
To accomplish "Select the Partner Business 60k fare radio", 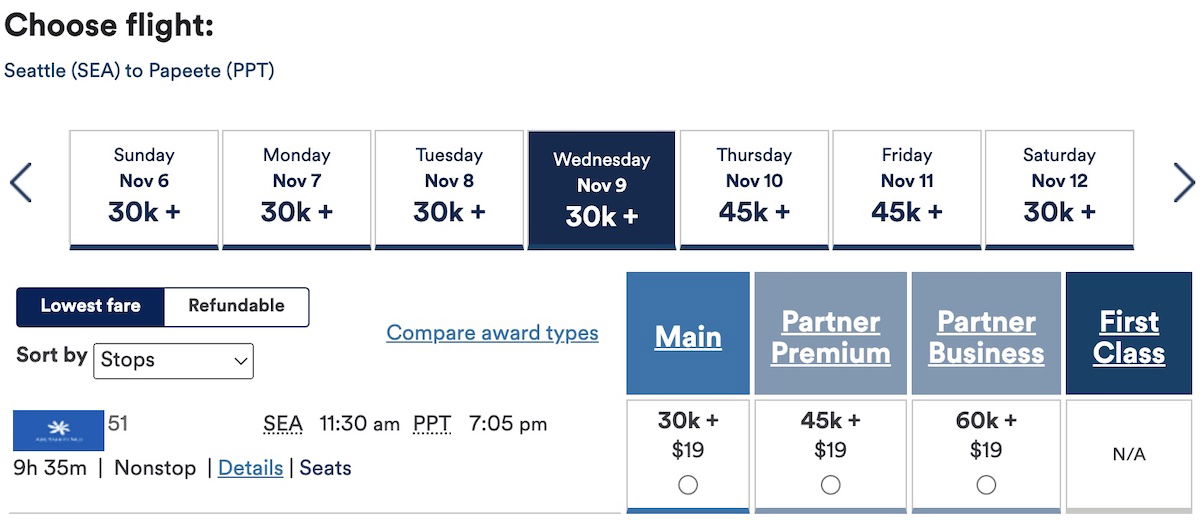I will point(986,485).
